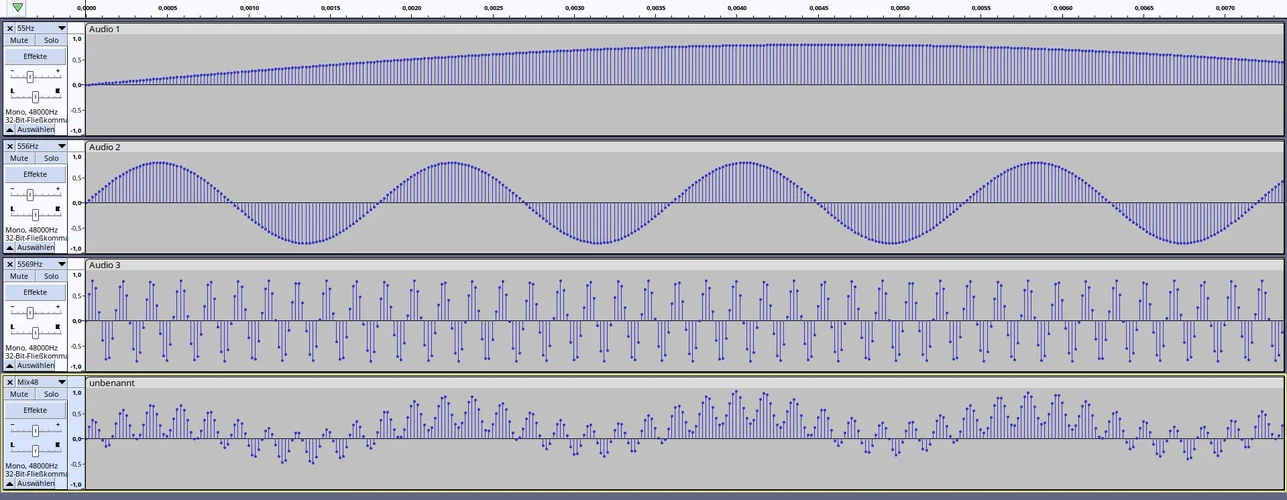Open the 55Hz track dropdown menu
The width and height of the screenshot is (1287, 500).
41,28
